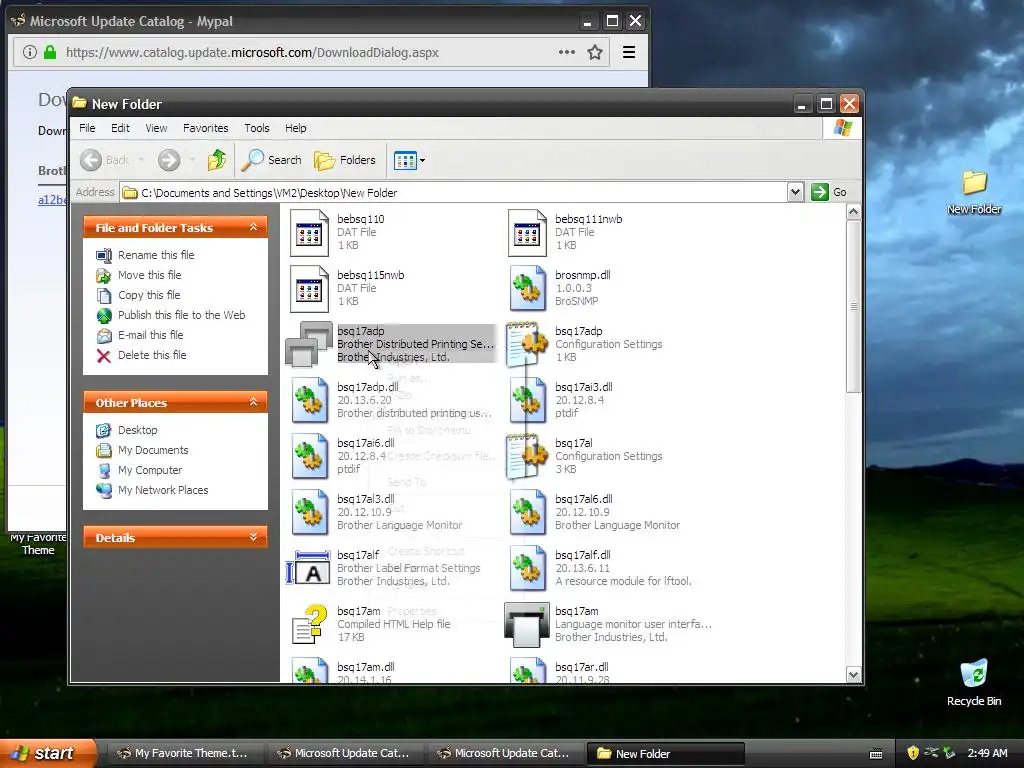Select bsq17adp Configuration Settings file icon
The height and width of the screenshot is (768, 1024).
pyautogui.click(x=527, y=344)
